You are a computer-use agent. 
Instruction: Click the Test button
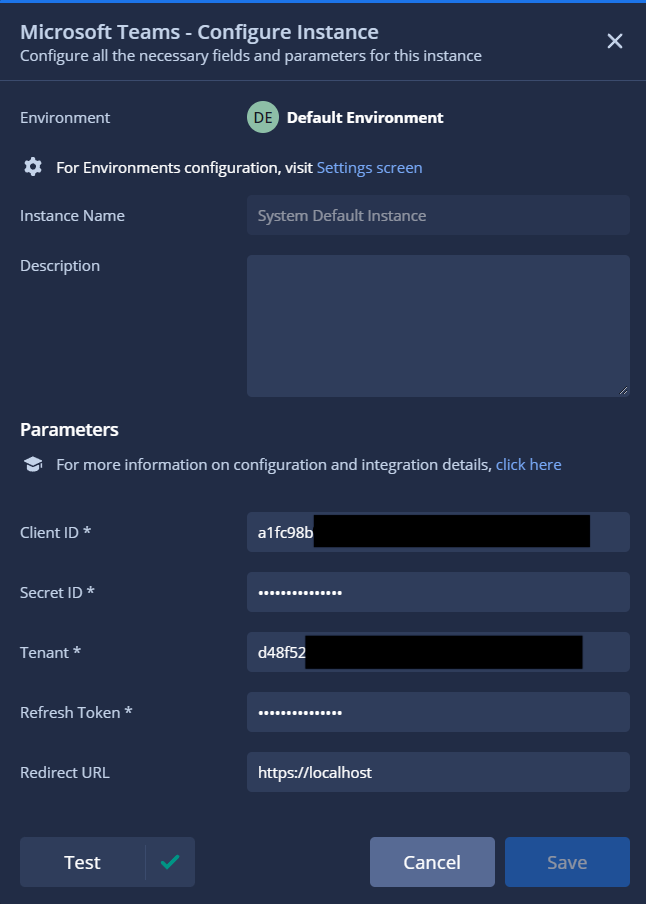point(82,861)
